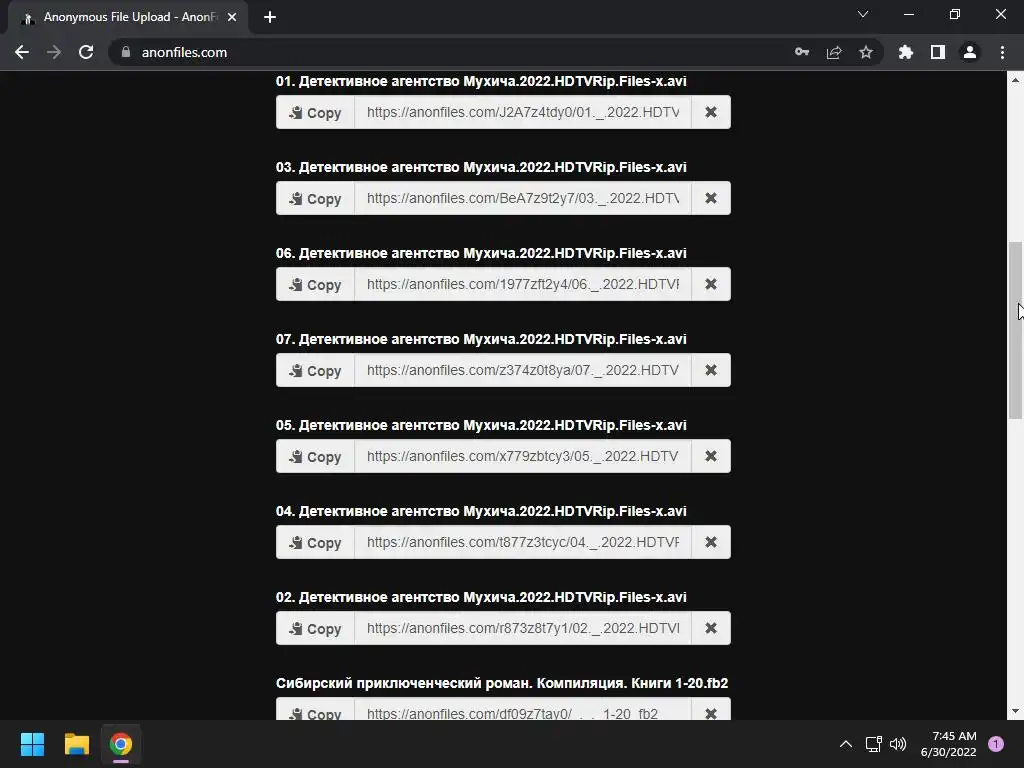Copy link for file 02 Детективное агентство
The width and height of the screenshot is (1024, 768).
click(x=315, y=628)
